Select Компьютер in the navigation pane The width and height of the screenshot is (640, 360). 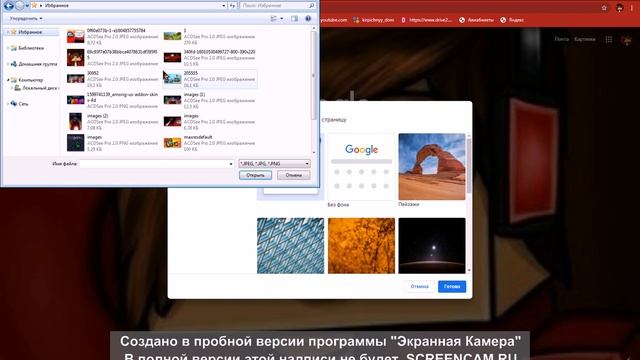coord(30,80)
